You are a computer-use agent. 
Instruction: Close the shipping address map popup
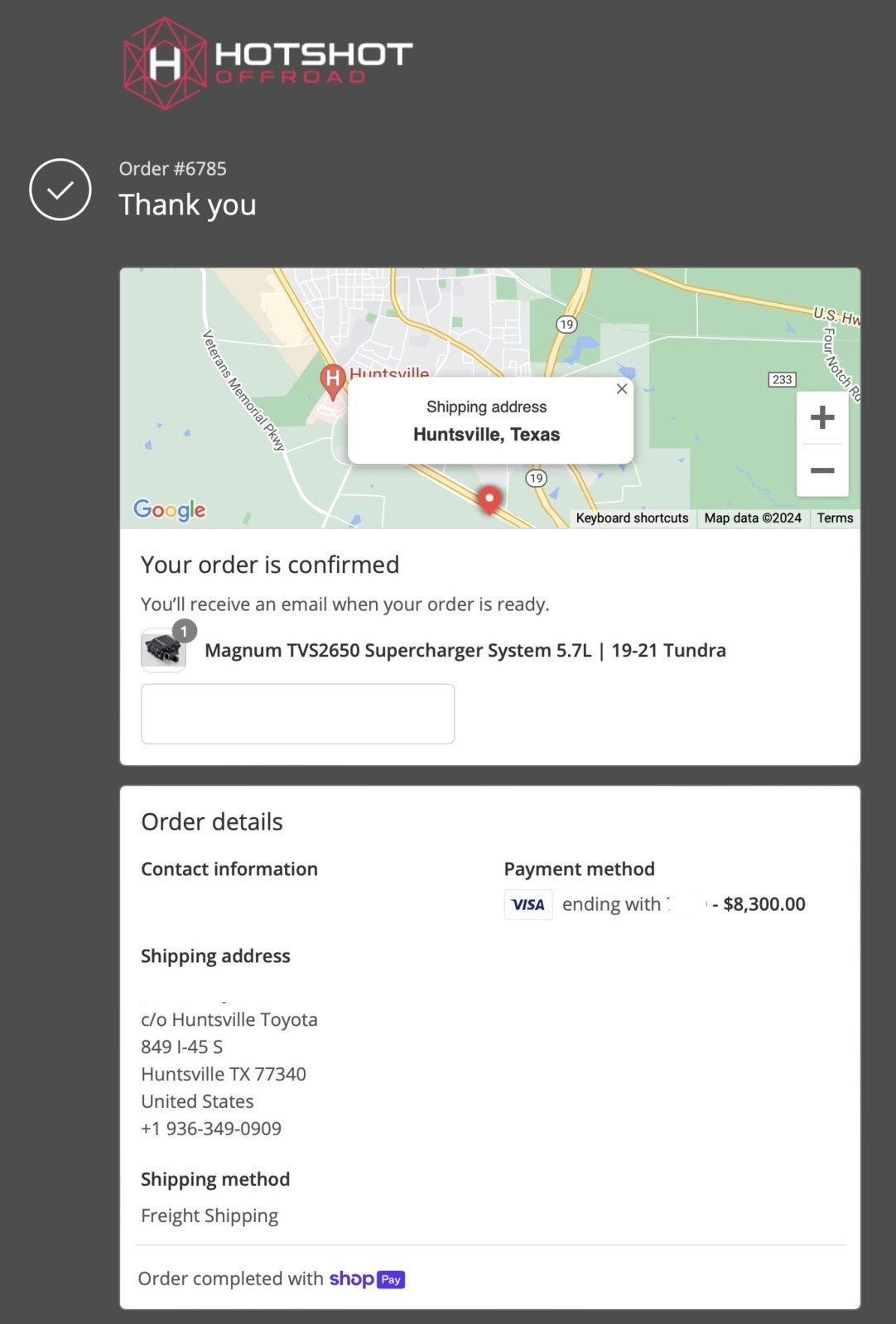pos(622,389)
